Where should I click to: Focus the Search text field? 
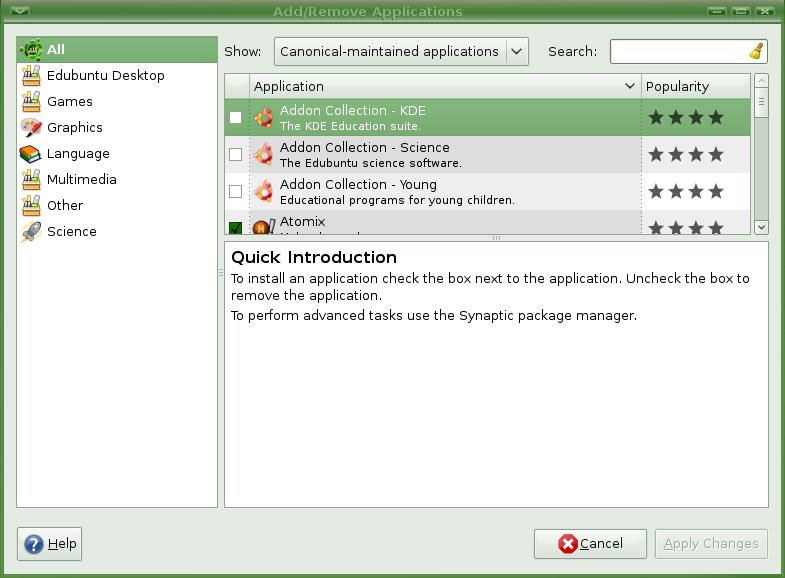(x=678, y=51)
